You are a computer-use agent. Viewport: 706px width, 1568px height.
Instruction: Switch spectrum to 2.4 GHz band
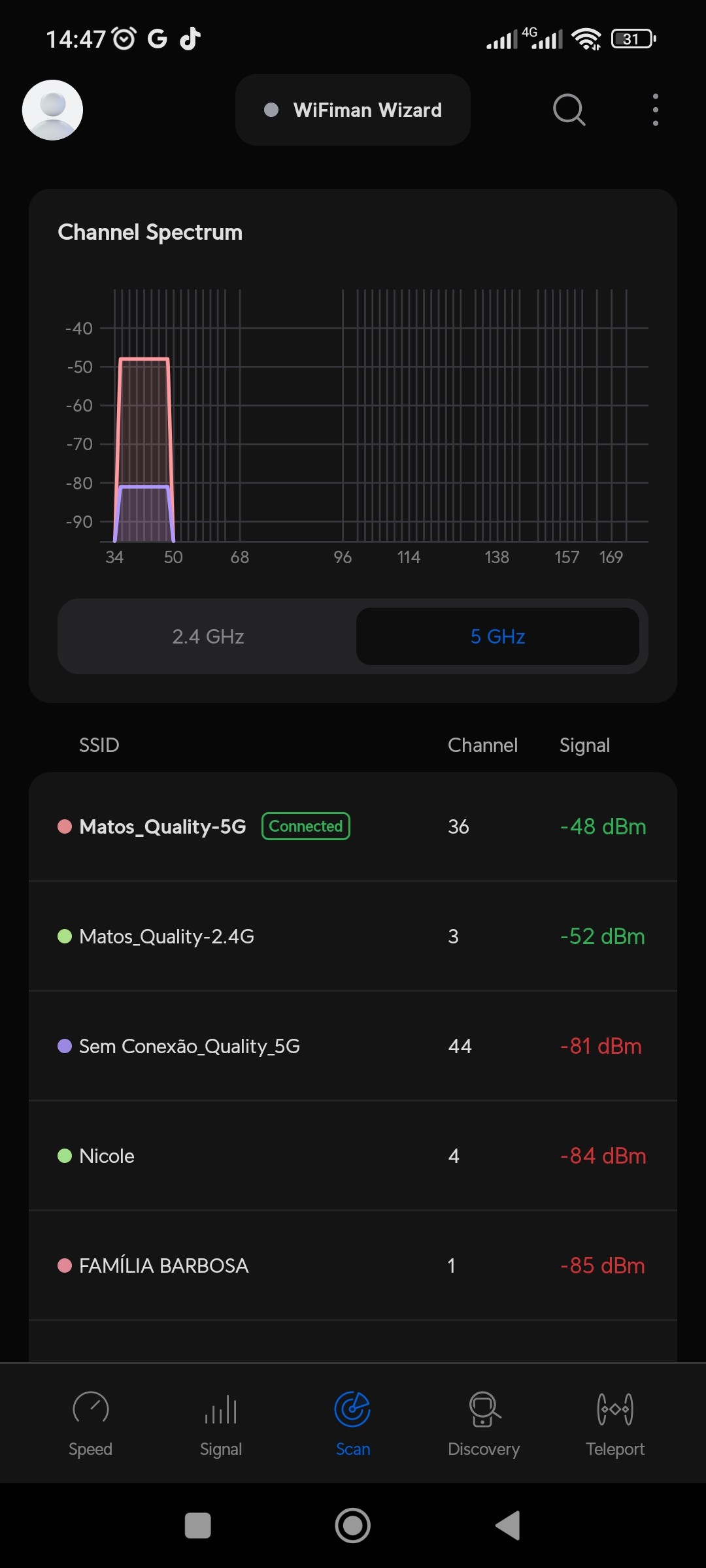click(208, 636)
